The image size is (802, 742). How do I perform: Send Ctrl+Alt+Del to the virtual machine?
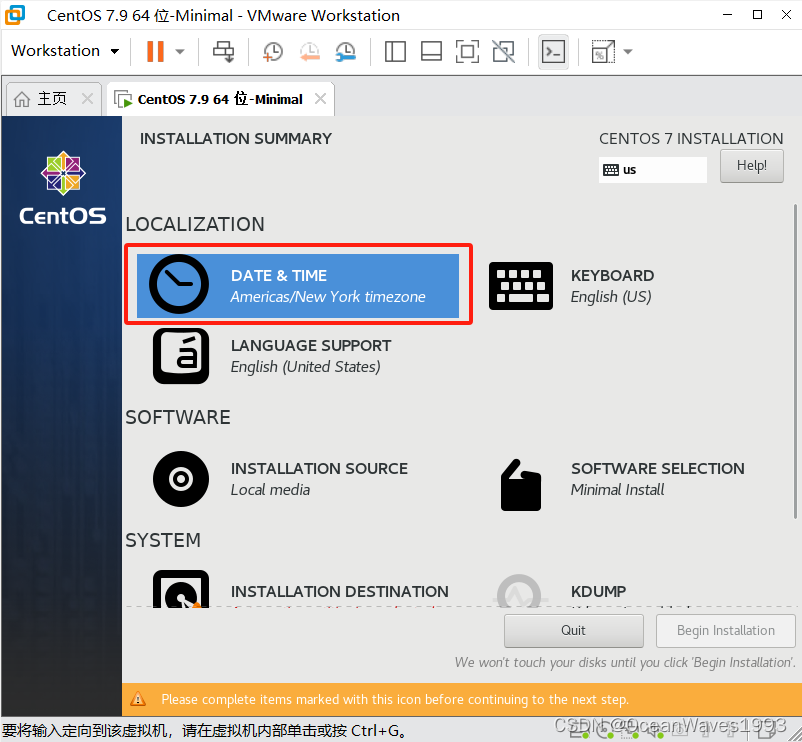click(x=224, y=51)
